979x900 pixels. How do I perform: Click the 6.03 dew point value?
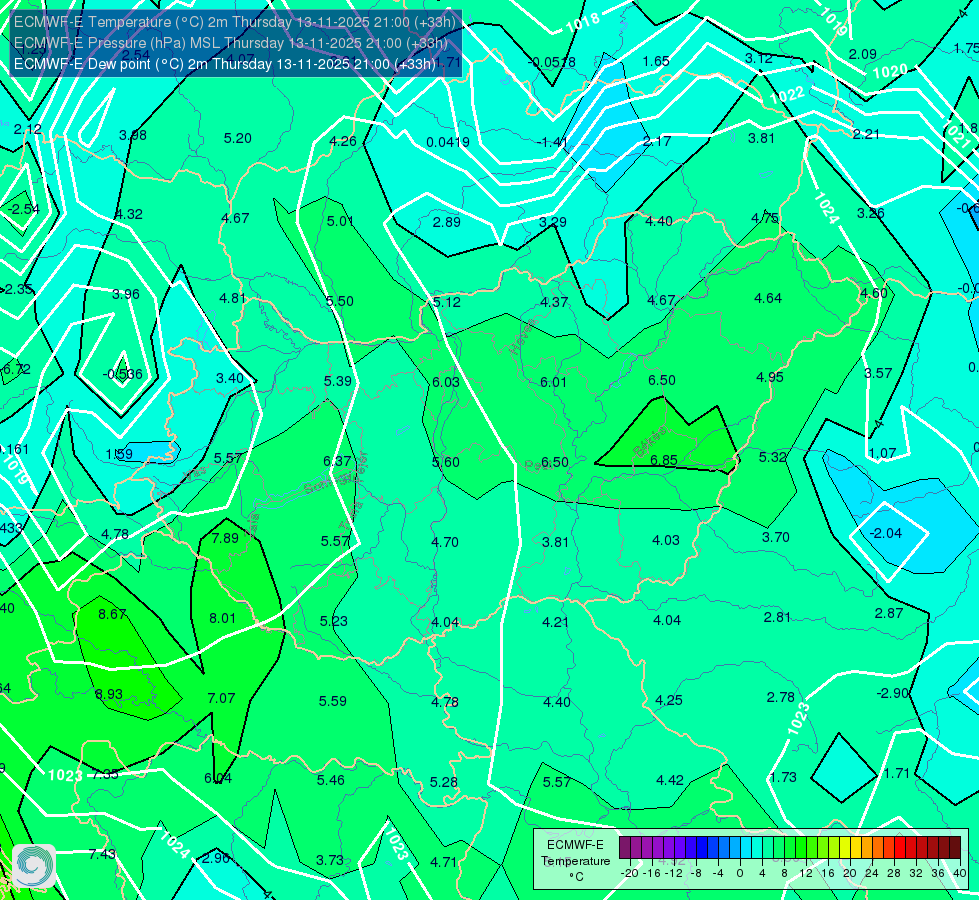pyautogui.click(x=446, y=382)
